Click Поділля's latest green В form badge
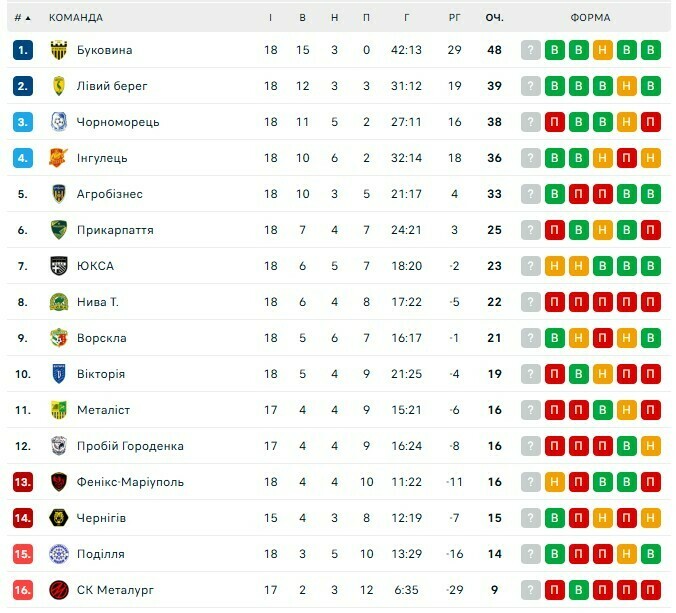676x613 pixels. [651, 554]
